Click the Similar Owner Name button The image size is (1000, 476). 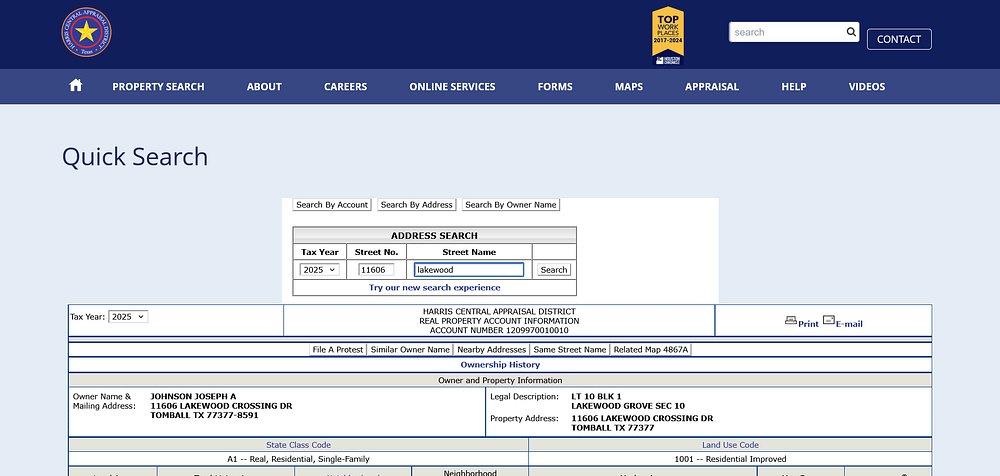click(410, 350)
